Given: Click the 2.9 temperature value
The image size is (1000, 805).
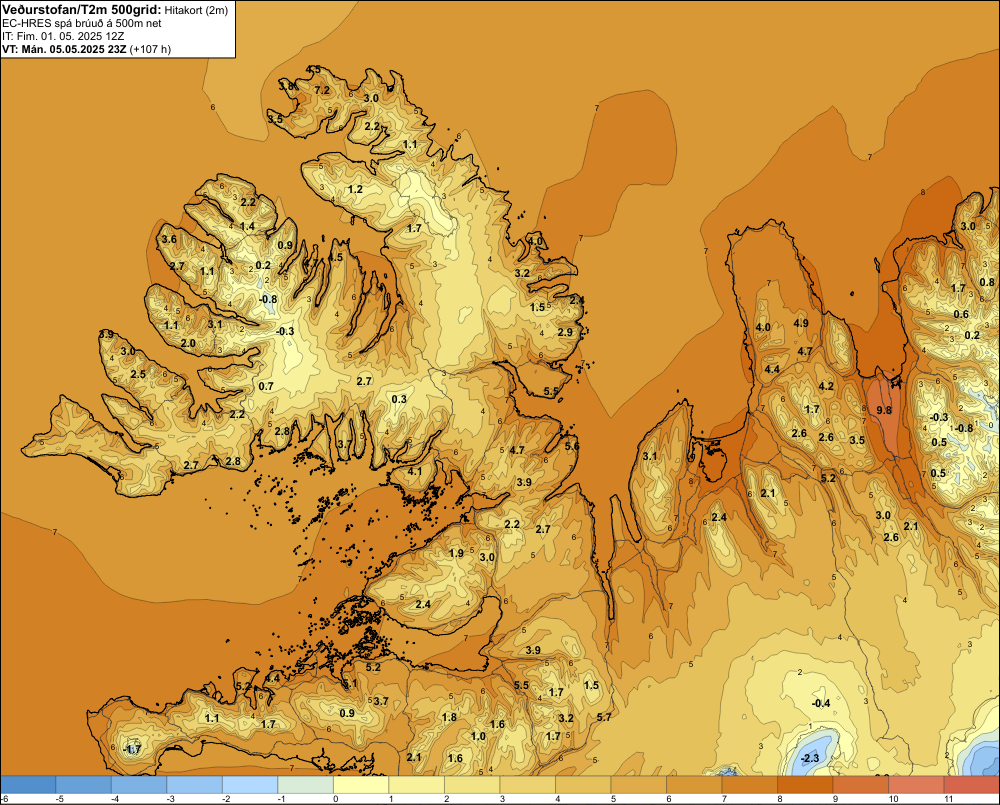Looking at the screenshot, I should point(565,332).
